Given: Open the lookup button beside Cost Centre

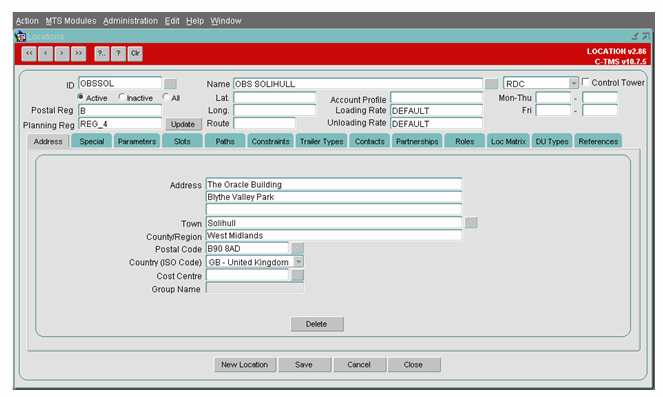Looking at the screenshot, I should (x=298, y=276).
